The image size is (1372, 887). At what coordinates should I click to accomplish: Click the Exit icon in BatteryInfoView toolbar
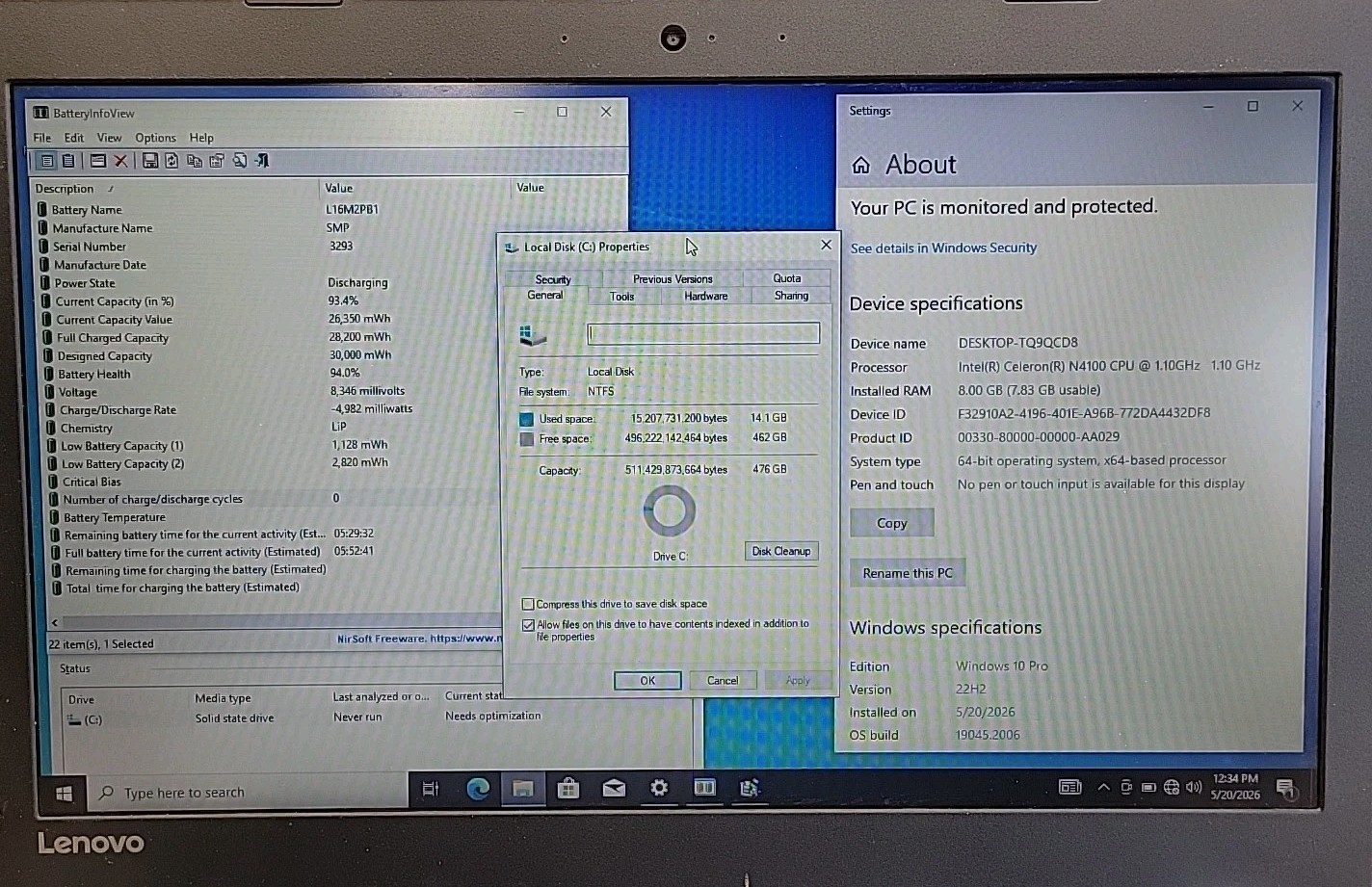[x=261, y=161]
